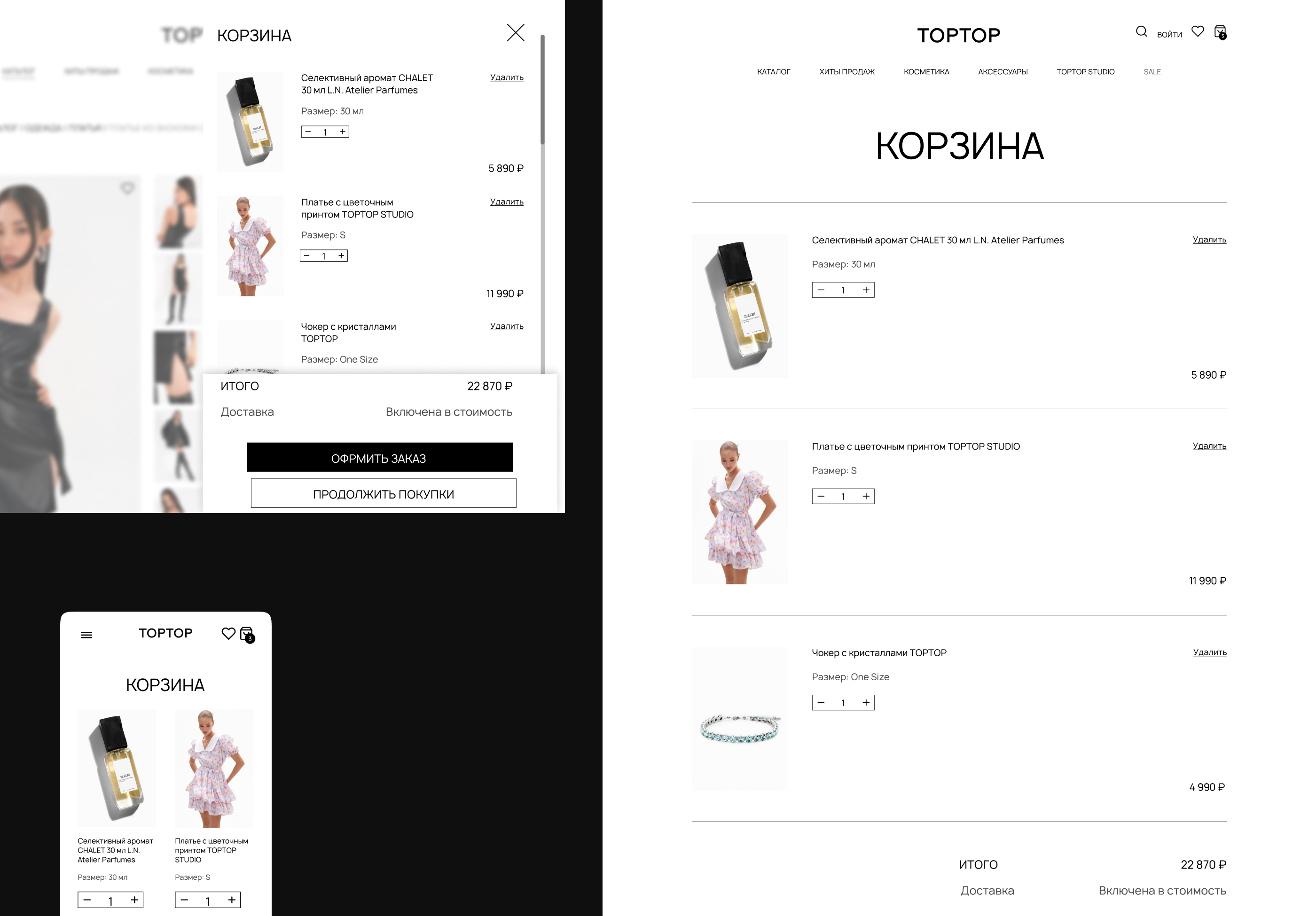
Task: Open cart bag icon in desktop header
Action: pyautogui.click(x=1220, y=32)
